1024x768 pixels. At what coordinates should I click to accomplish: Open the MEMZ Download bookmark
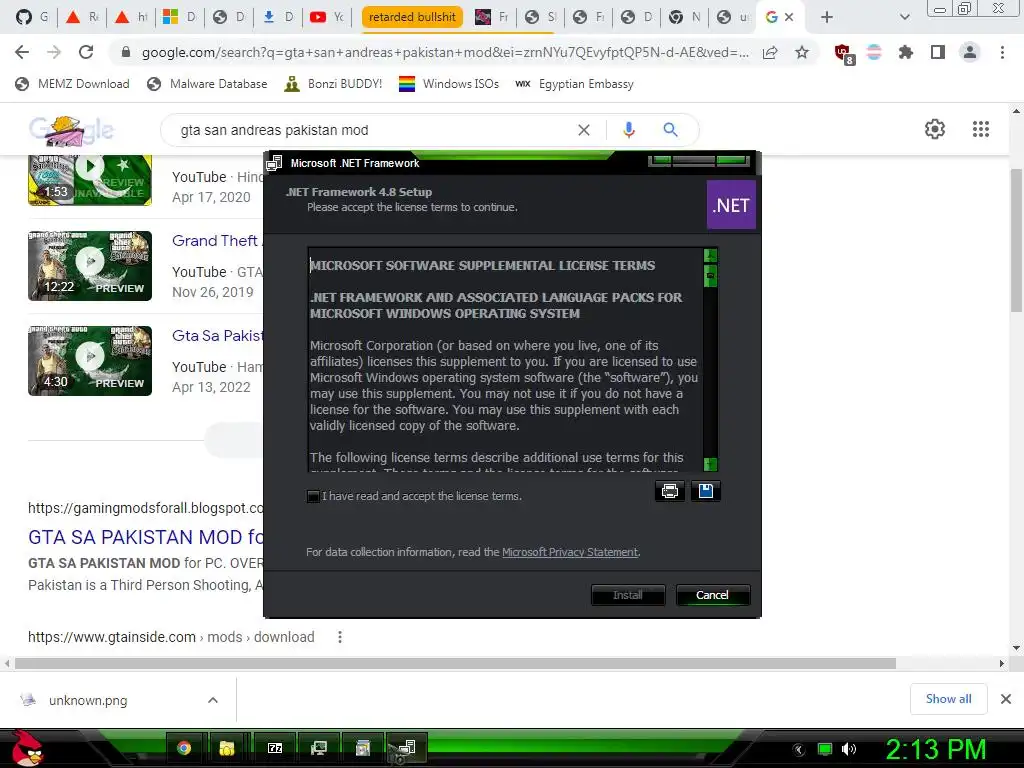(72, 84)
